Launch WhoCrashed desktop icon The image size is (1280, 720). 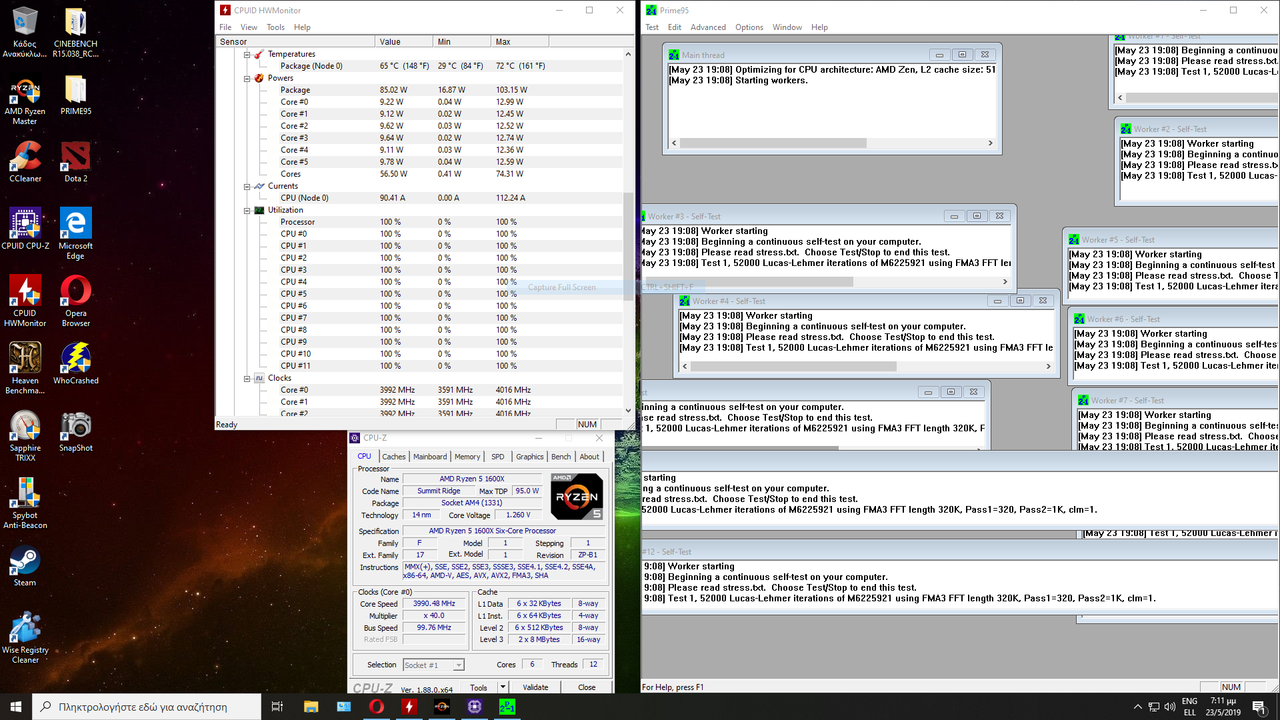pyautogui.click(x=76, y=363)
